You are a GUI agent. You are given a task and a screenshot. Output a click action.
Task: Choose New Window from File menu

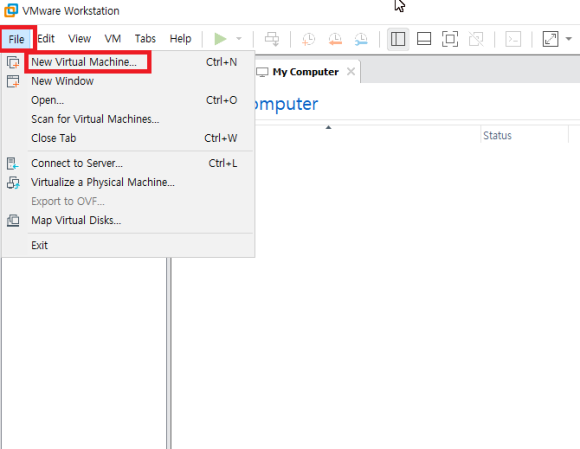tap(128, 81)
